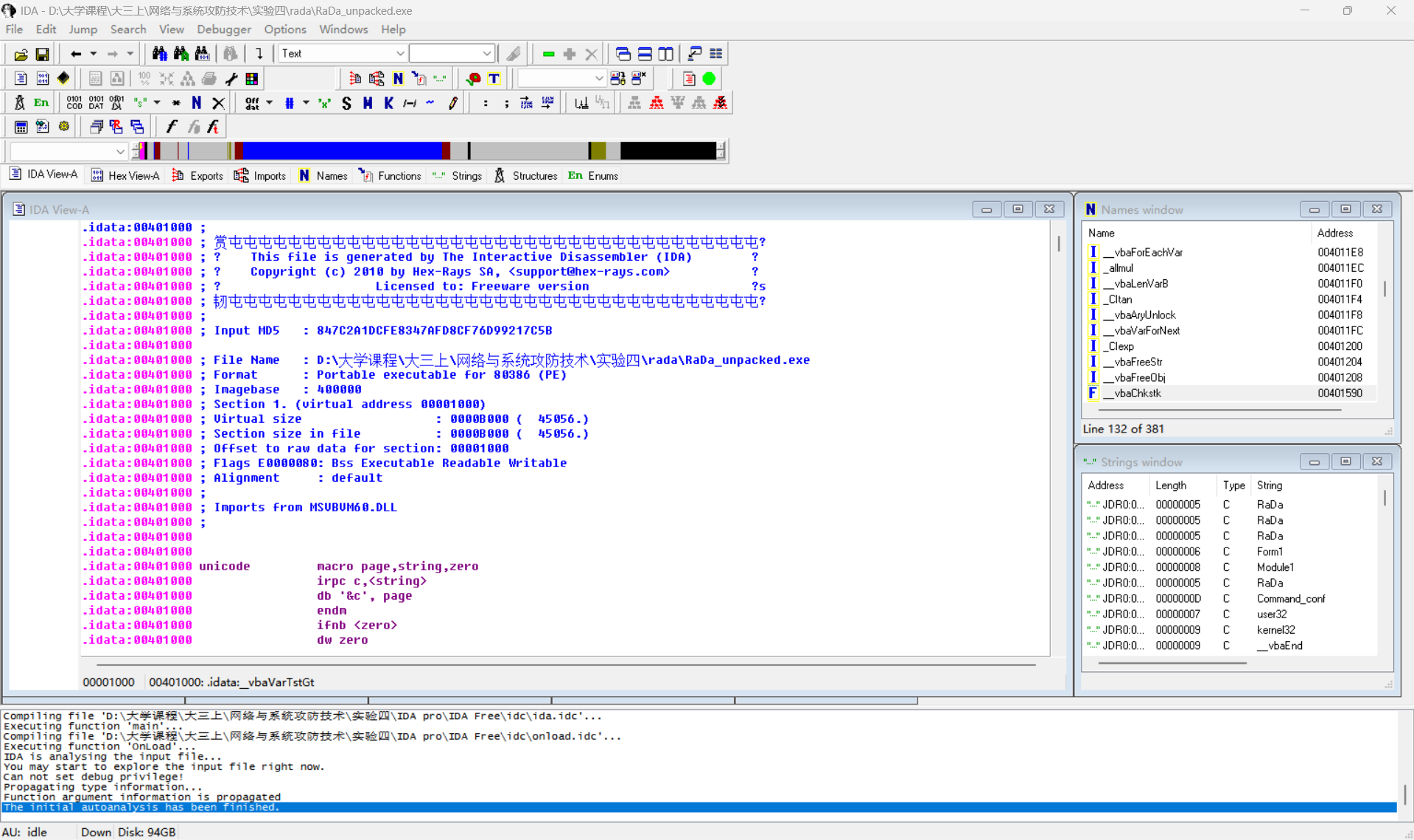1414x840 pixels.
Task: Open the back-history dropdown arrow
Action: [93, 54]
